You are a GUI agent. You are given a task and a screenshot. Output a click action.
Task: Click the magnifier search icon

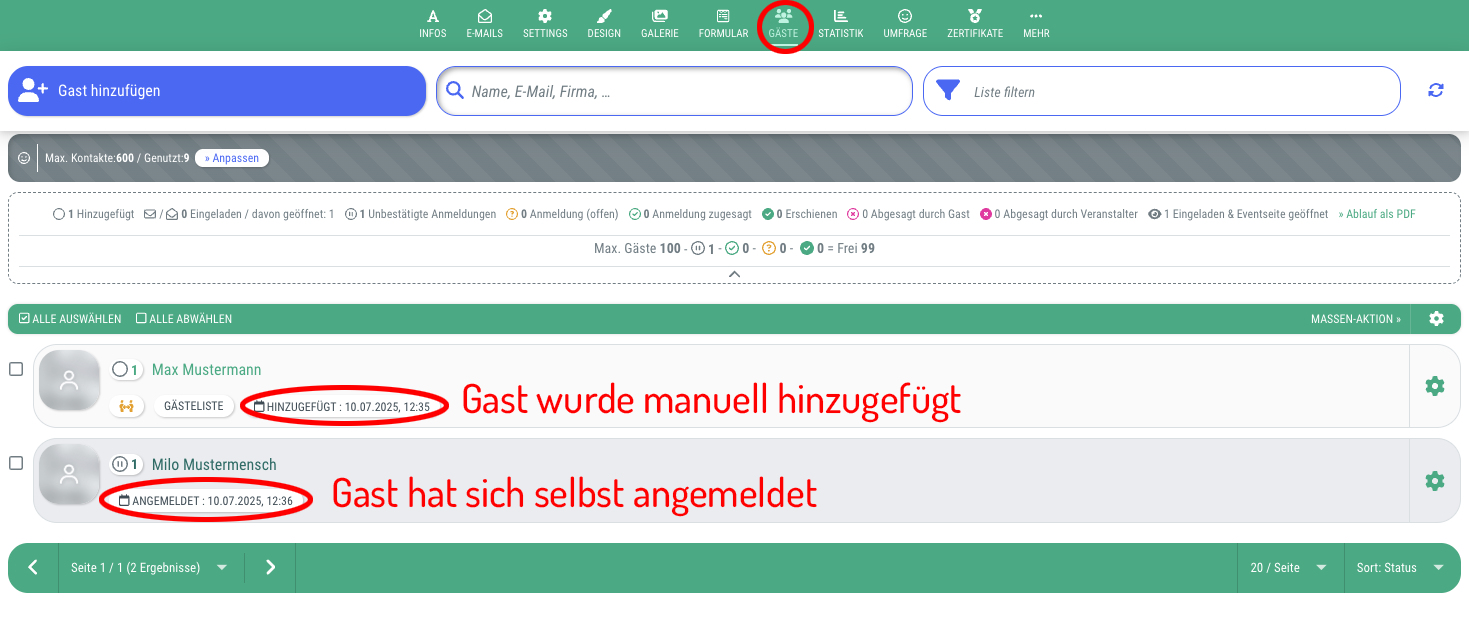455,91
